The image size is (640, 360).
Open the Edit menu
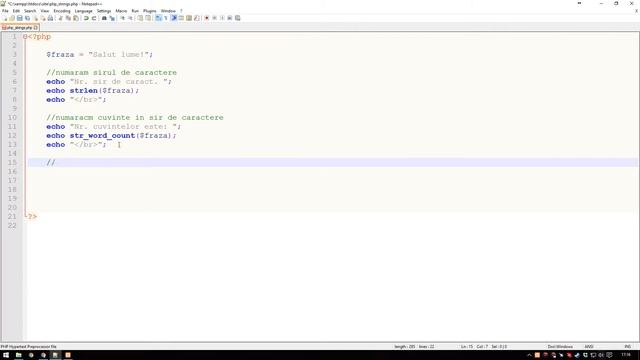16,11
